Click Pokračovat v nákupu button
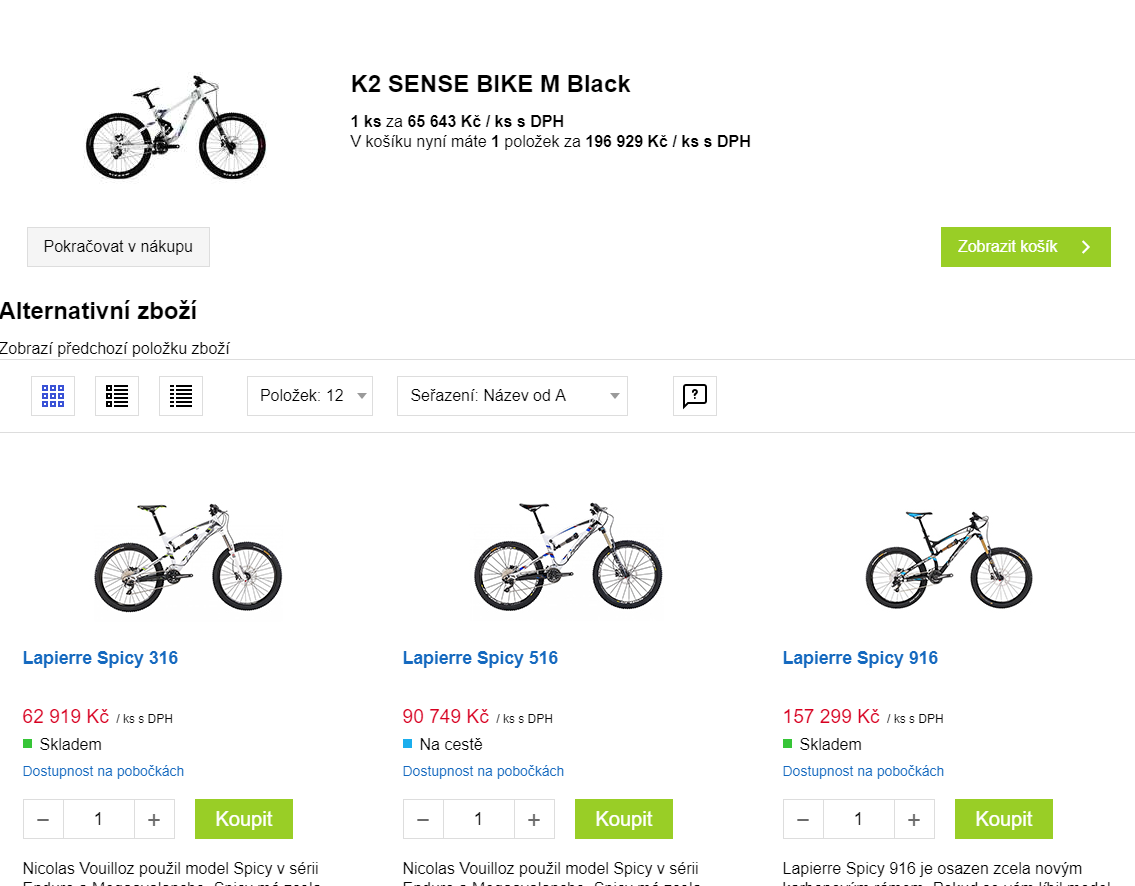This screenshot has width=1135, height=886. [x=118, y=246]
